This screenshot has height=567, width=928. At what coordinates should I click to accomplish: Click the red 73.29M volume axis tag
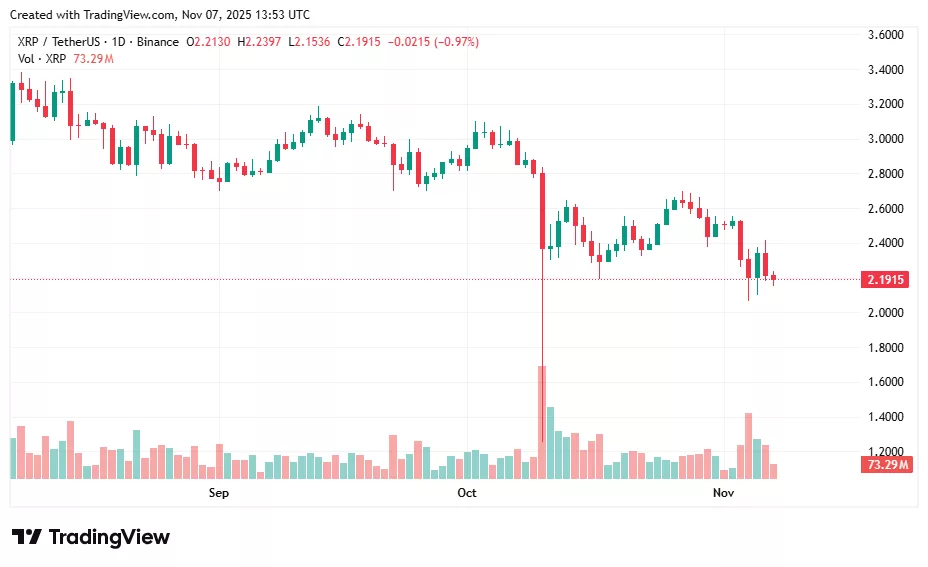pos(886,465)
